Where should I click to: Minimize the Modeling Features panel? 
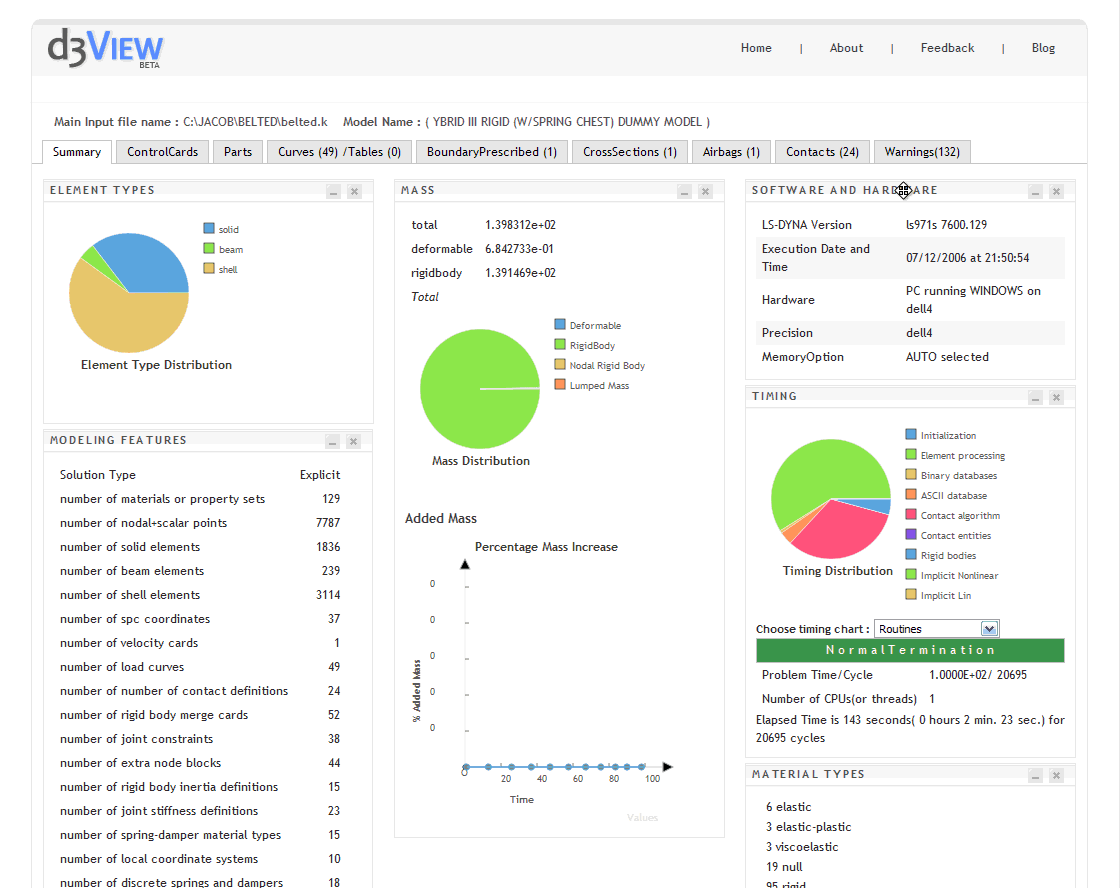pos(332,441)
